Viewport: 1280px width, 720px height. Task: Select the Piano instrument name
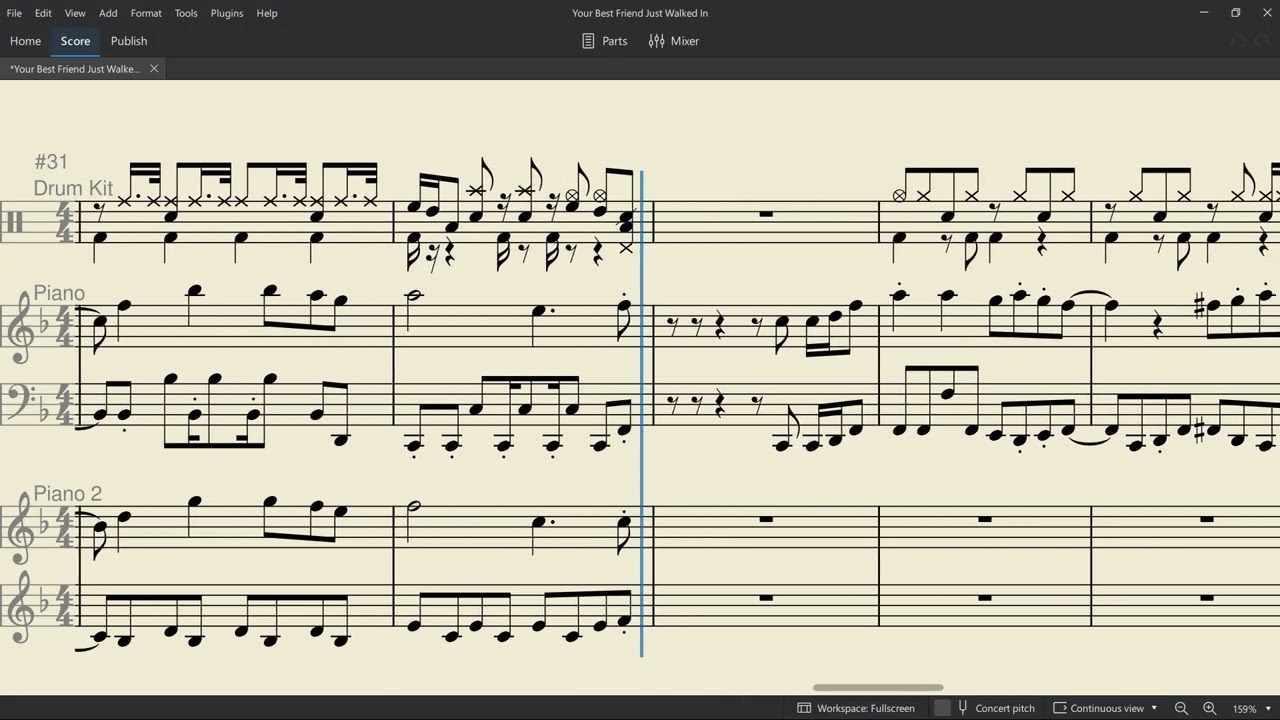point(59,293)
